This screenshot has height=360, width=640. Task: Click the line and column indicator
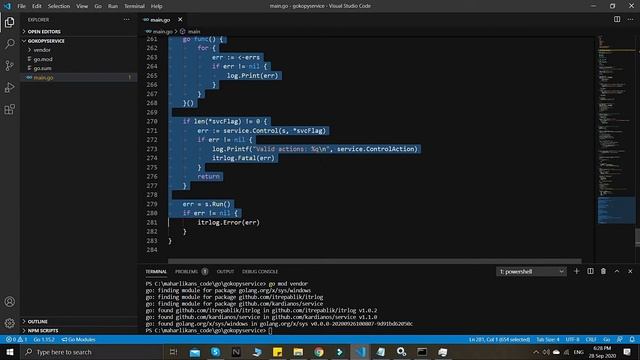point(499,340)
